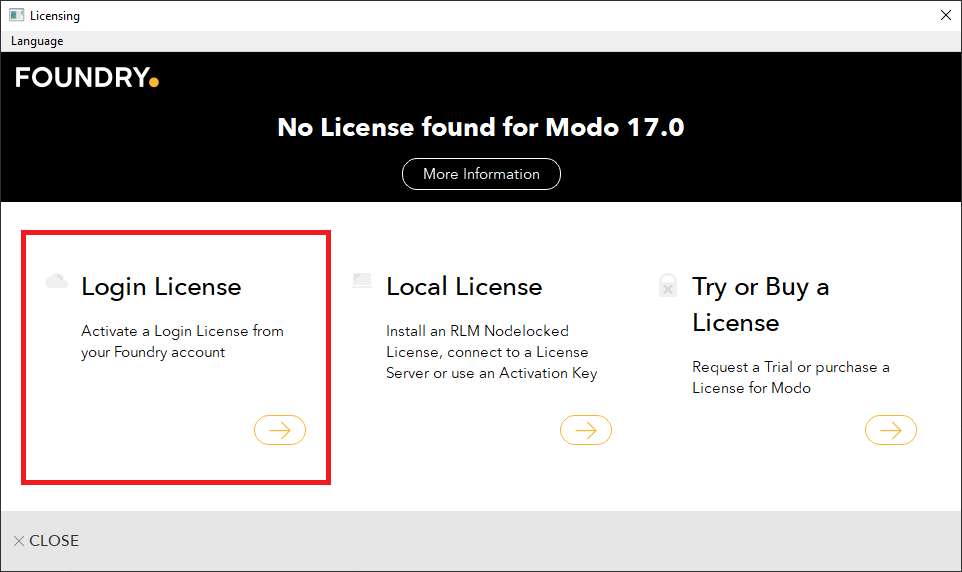Click the cloud icon beside Login License
Screen dimensions: 962x572
click(56, 281)
